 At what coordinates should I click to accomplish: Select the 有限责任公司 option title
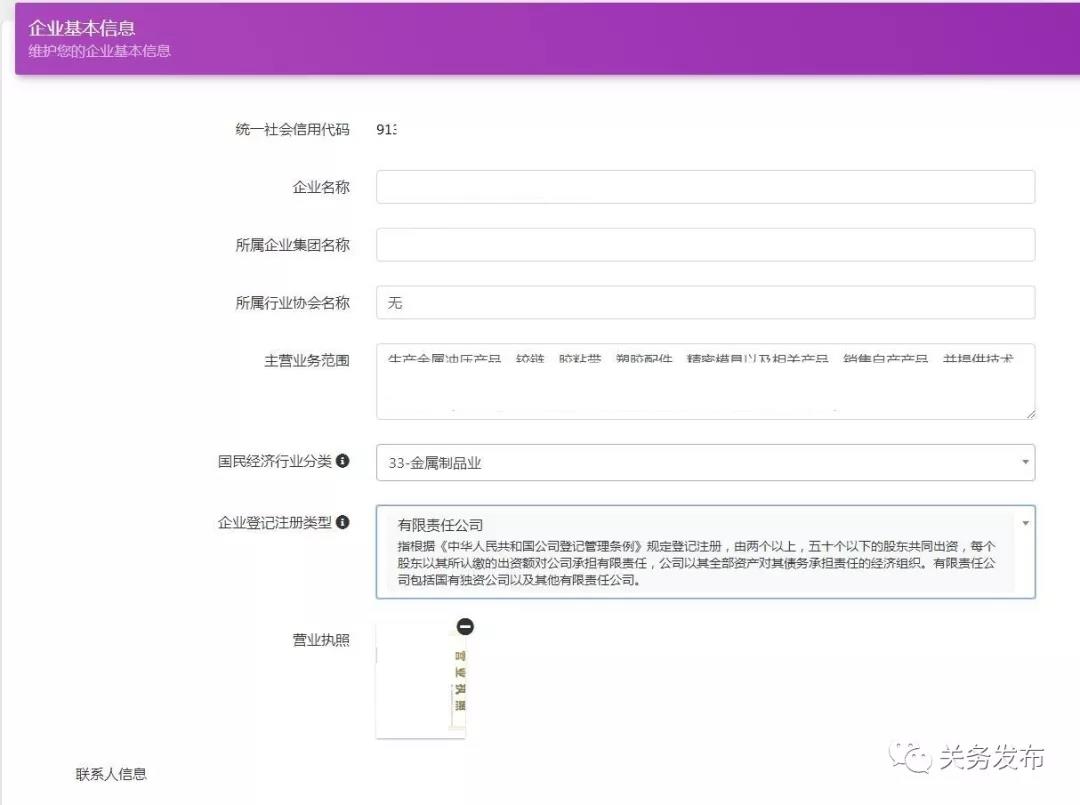coord(440,525)
